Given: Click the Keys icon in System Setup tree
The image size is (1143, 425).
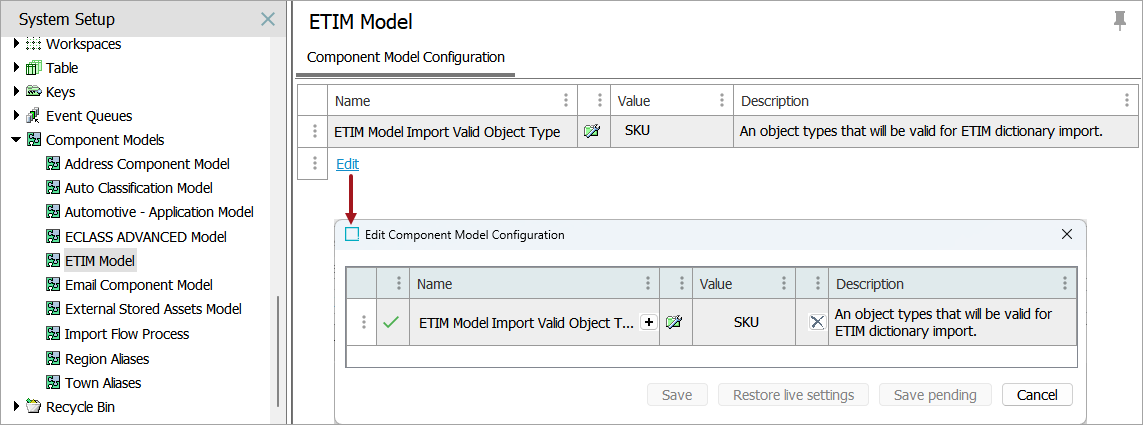Looking at the screenshot, I should 33,92.
